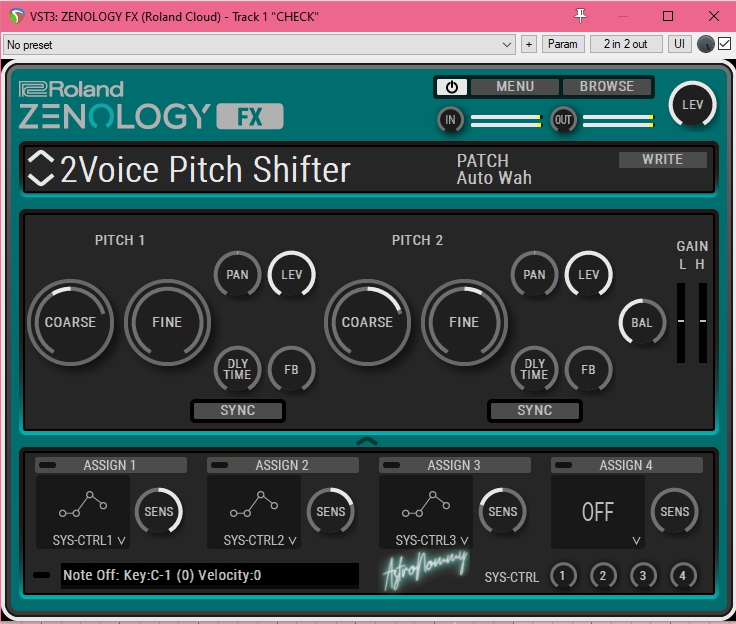
Task: Click the WRITE button
Action: pyautogui.click(x=662, y=160)
